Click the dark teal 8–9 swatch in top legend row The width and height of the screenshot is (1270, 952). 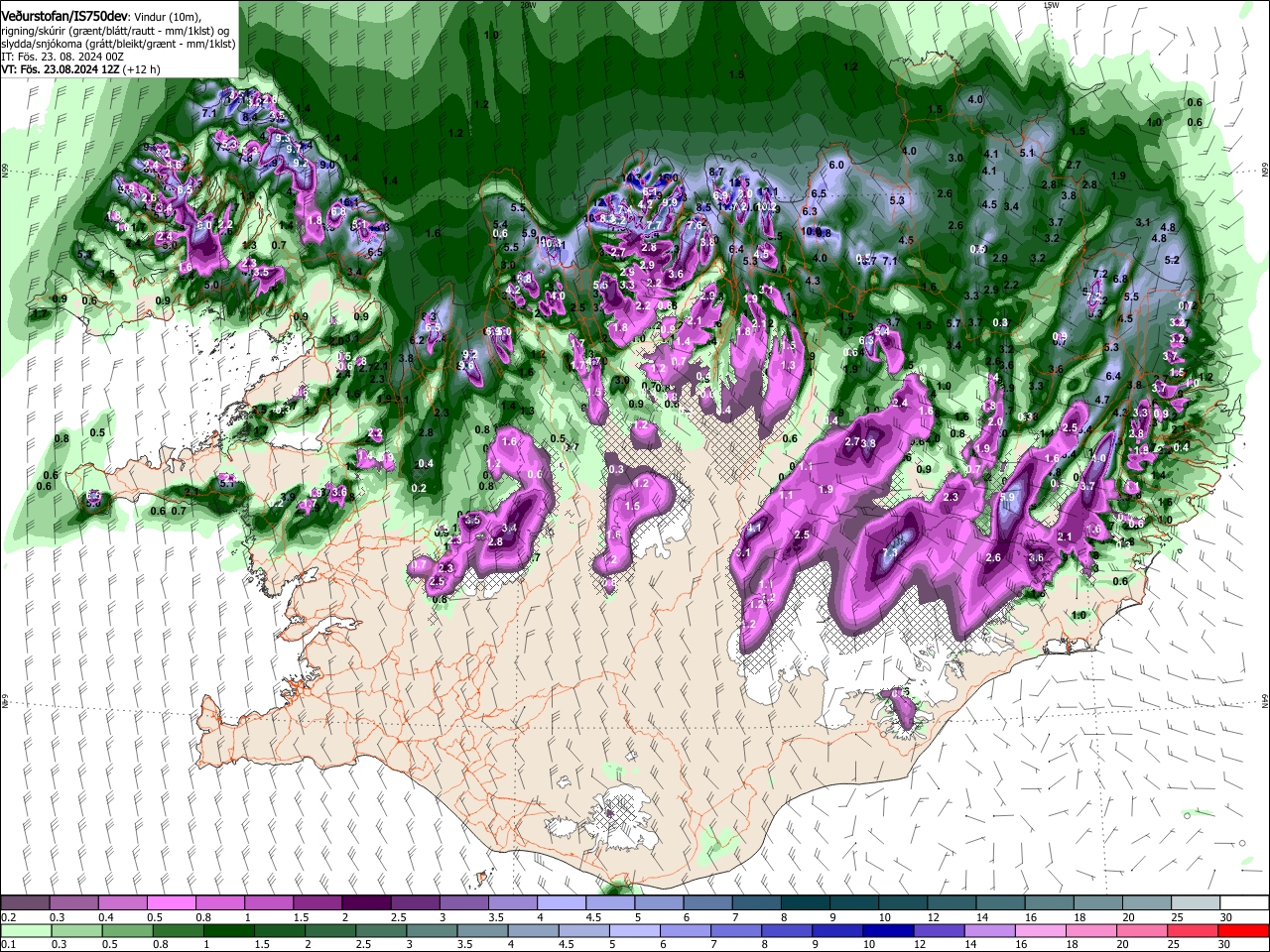click(x=804, y=903)
